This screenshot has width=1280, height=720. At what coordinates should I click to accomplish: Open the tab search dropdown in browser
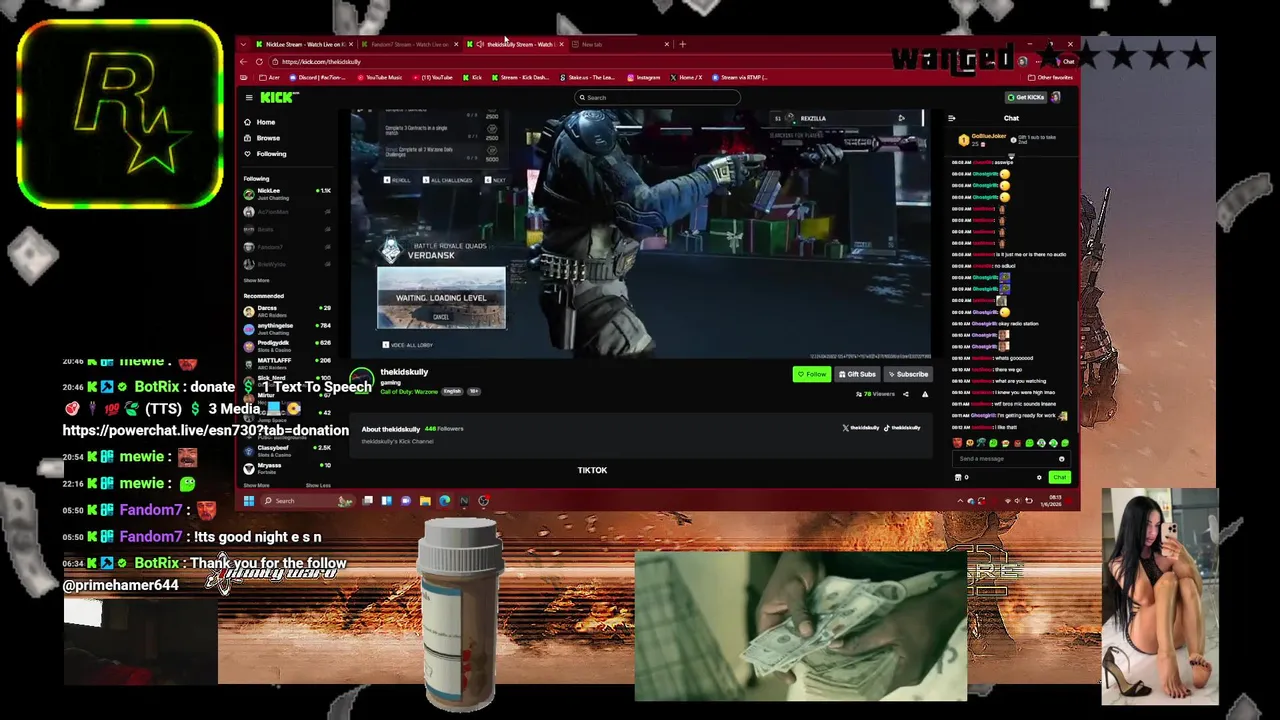[244, 44]
